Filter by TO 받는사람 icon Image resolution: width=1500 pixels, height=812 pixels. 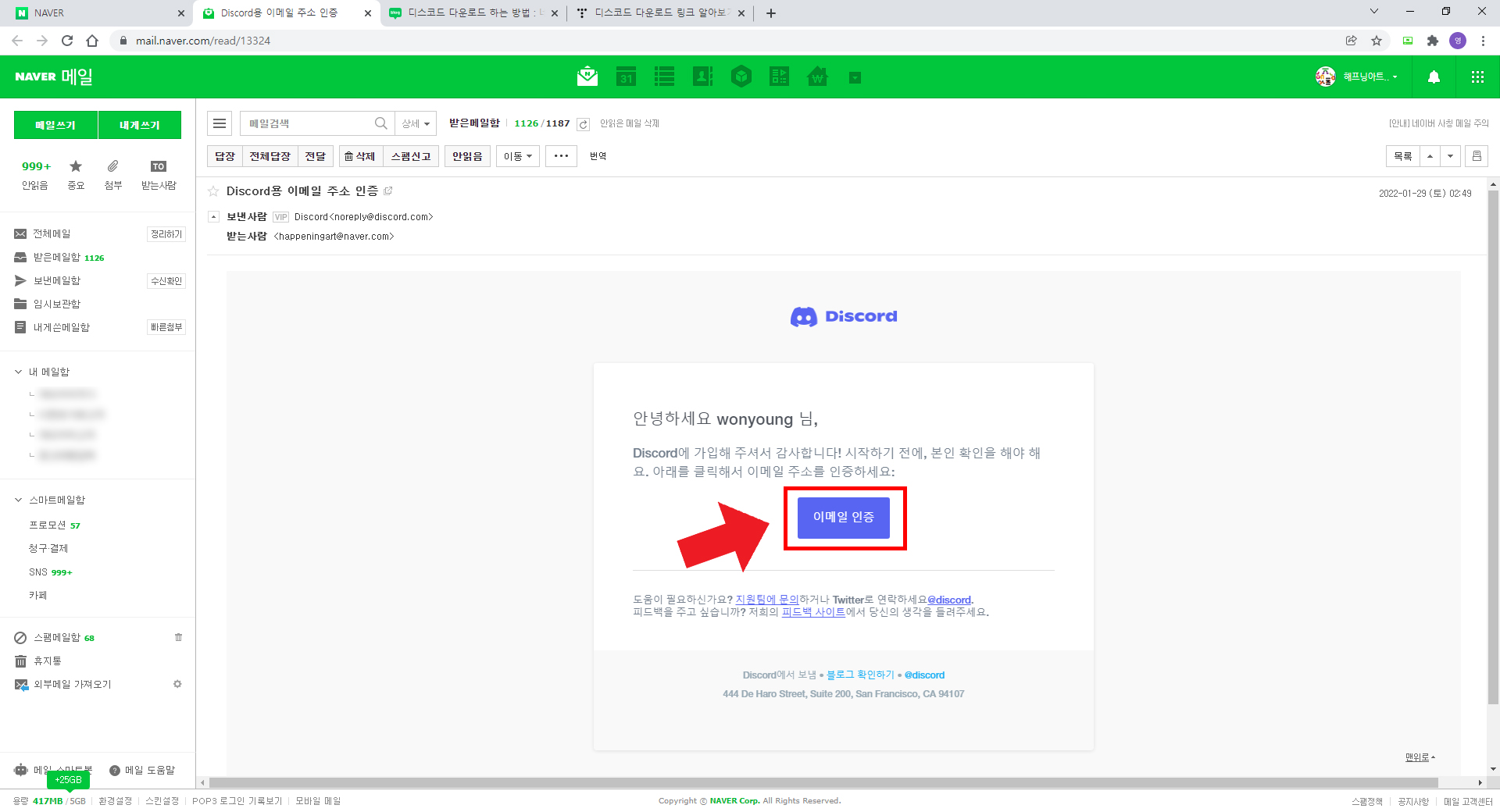159,175
